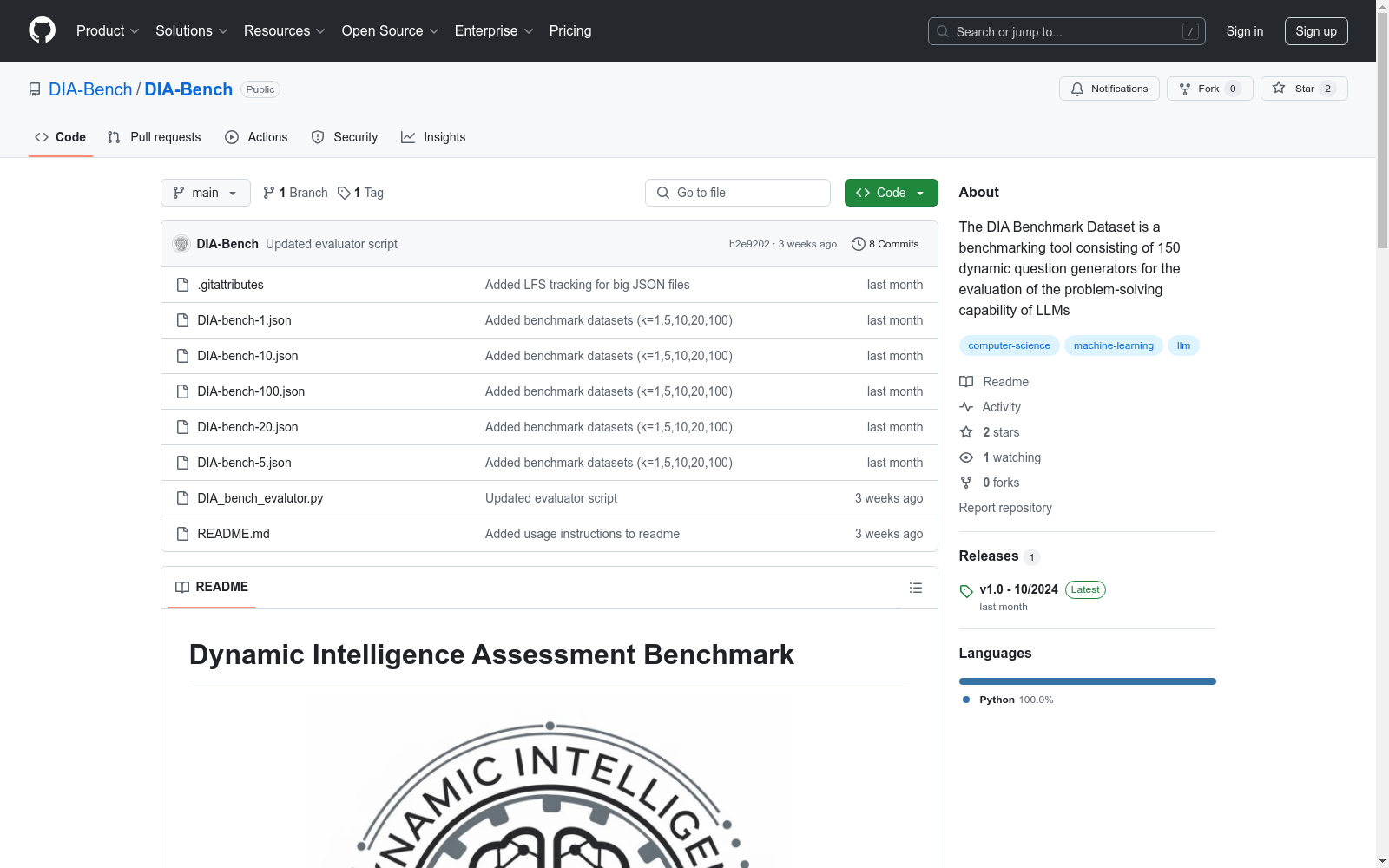The width and height of the screenshot is (1389, 868).
Task: Open the llm topic tag
Action: click(x=1184, y=345)
